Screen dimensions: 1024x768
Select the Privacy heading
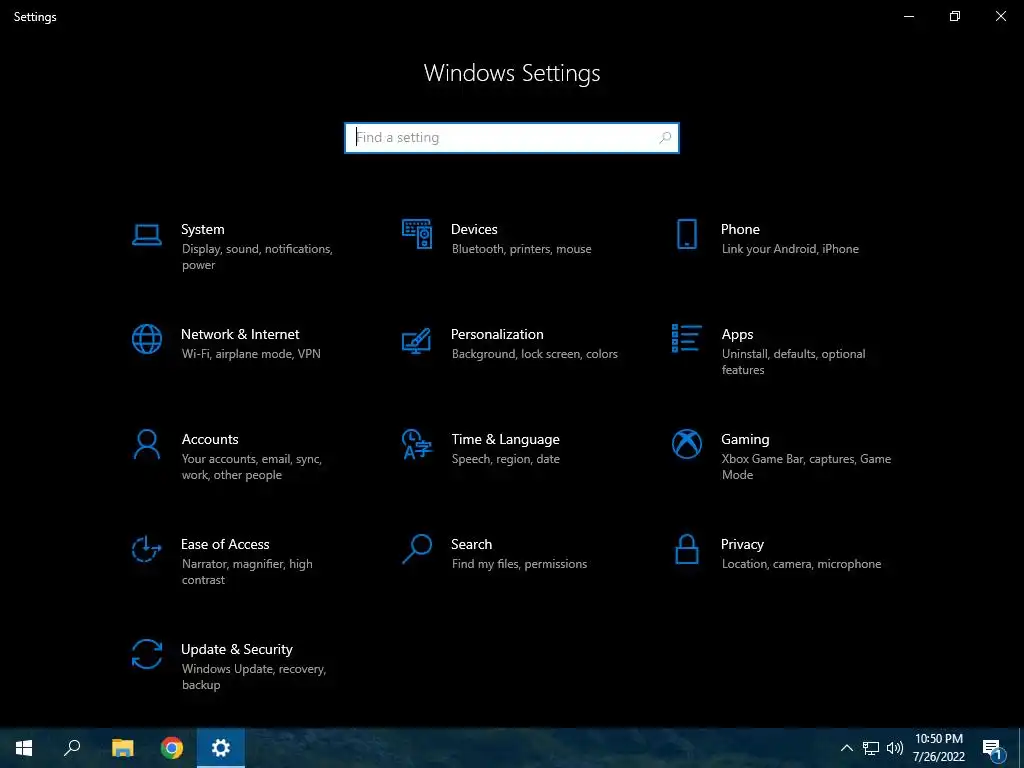point(742,545)
